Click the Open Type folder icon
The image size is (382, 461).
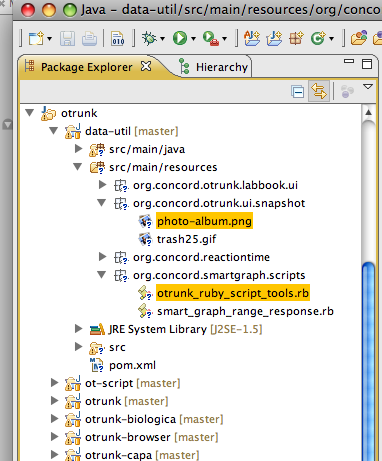click(359, 38)
